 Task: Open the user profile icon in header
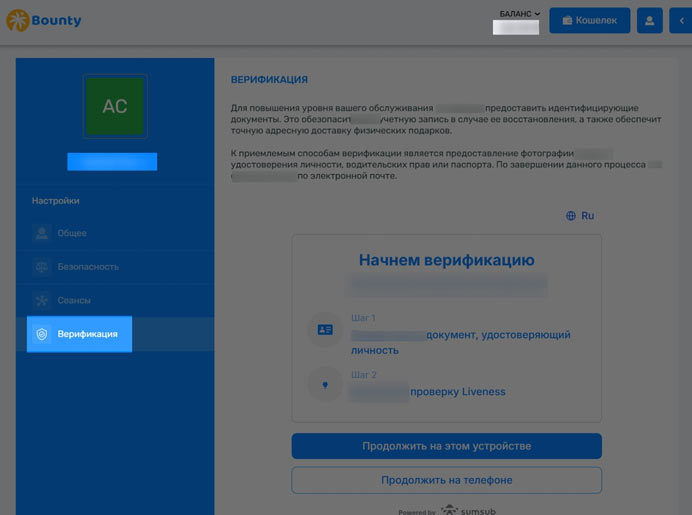649,20
